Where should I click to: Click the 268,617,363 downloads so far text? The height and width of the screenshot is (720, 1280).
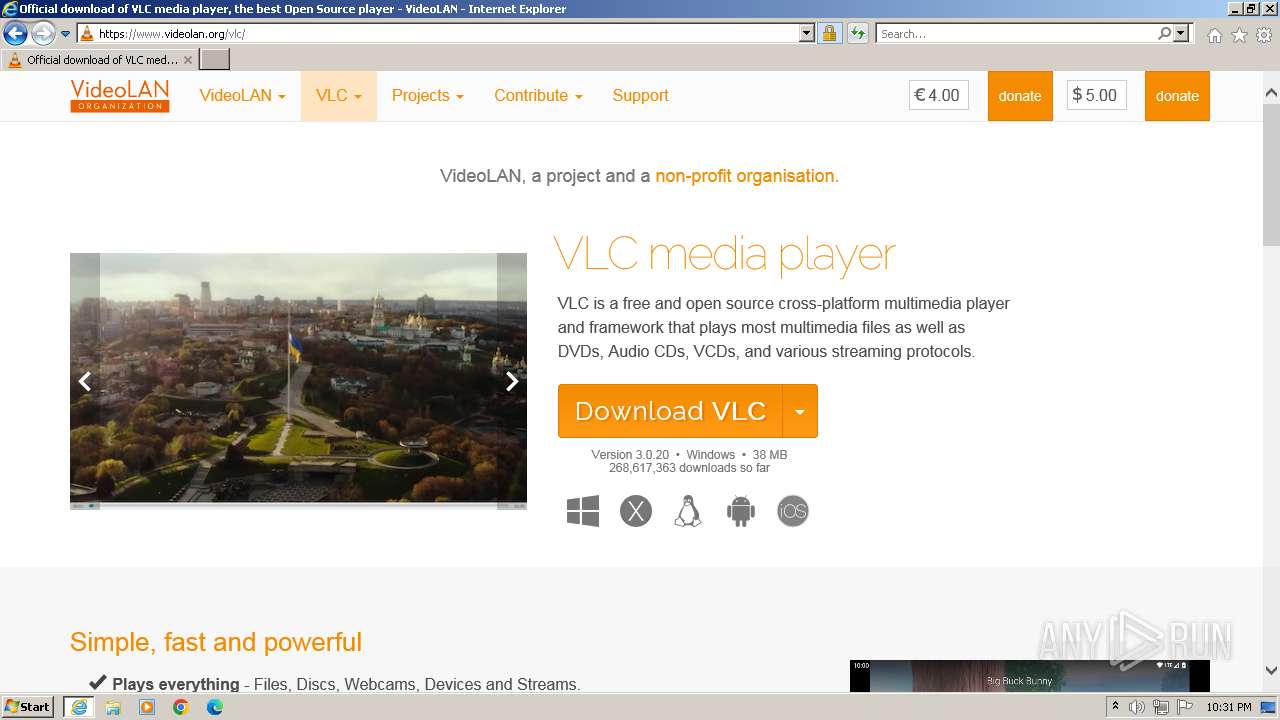689,468
